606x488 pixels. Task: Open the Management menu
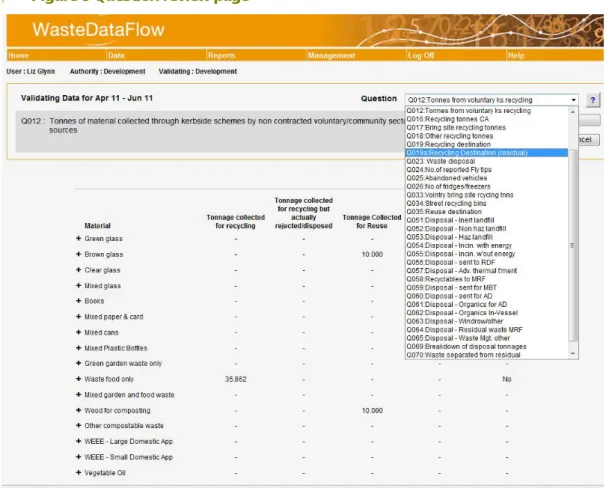(331, 55)
